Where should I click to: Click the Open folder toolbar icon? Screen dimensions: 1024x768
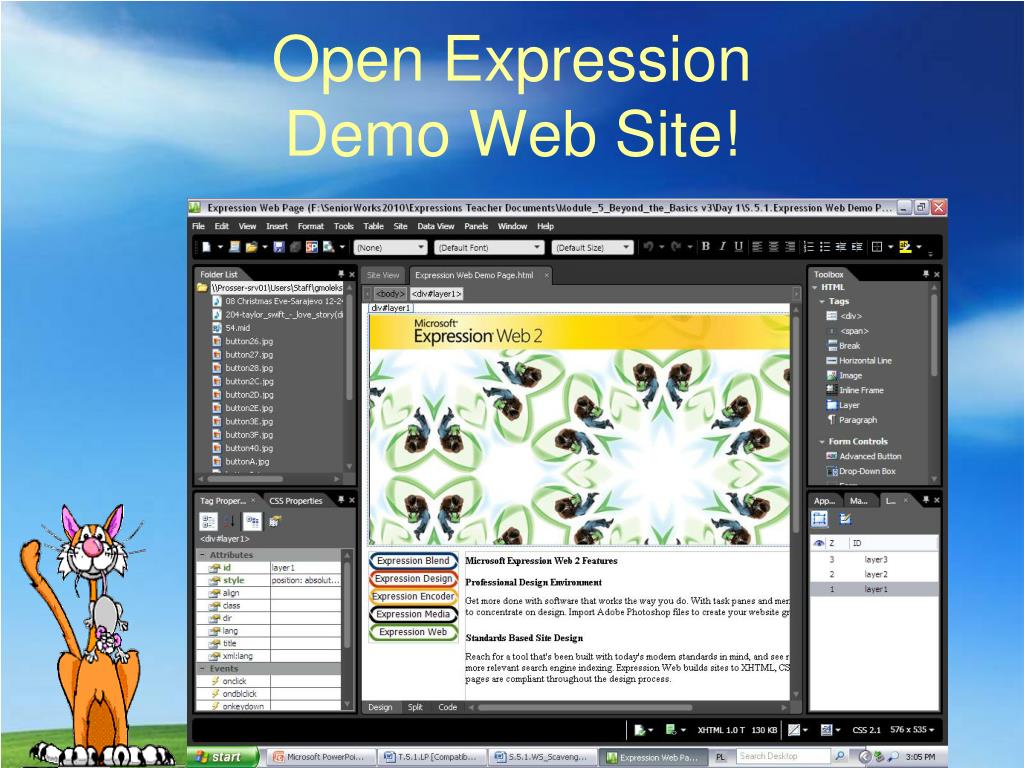(251, 247)
